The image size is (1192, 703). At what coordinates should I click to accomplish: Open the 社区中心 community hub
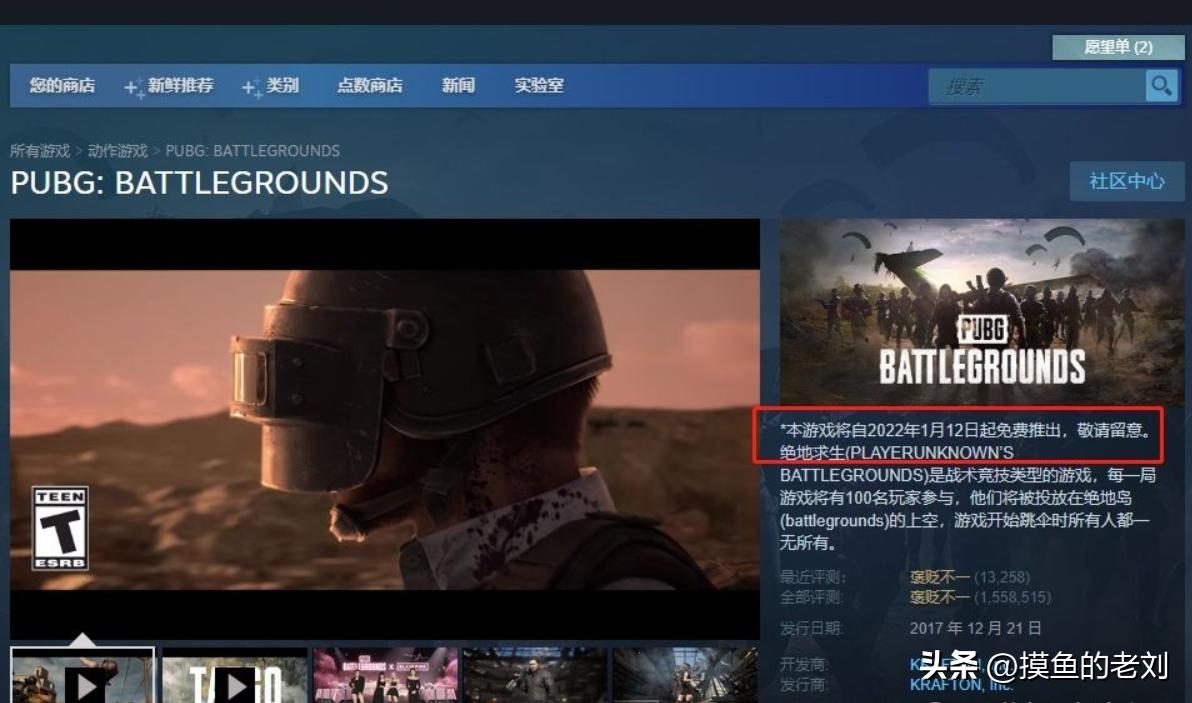point(1127,181)
